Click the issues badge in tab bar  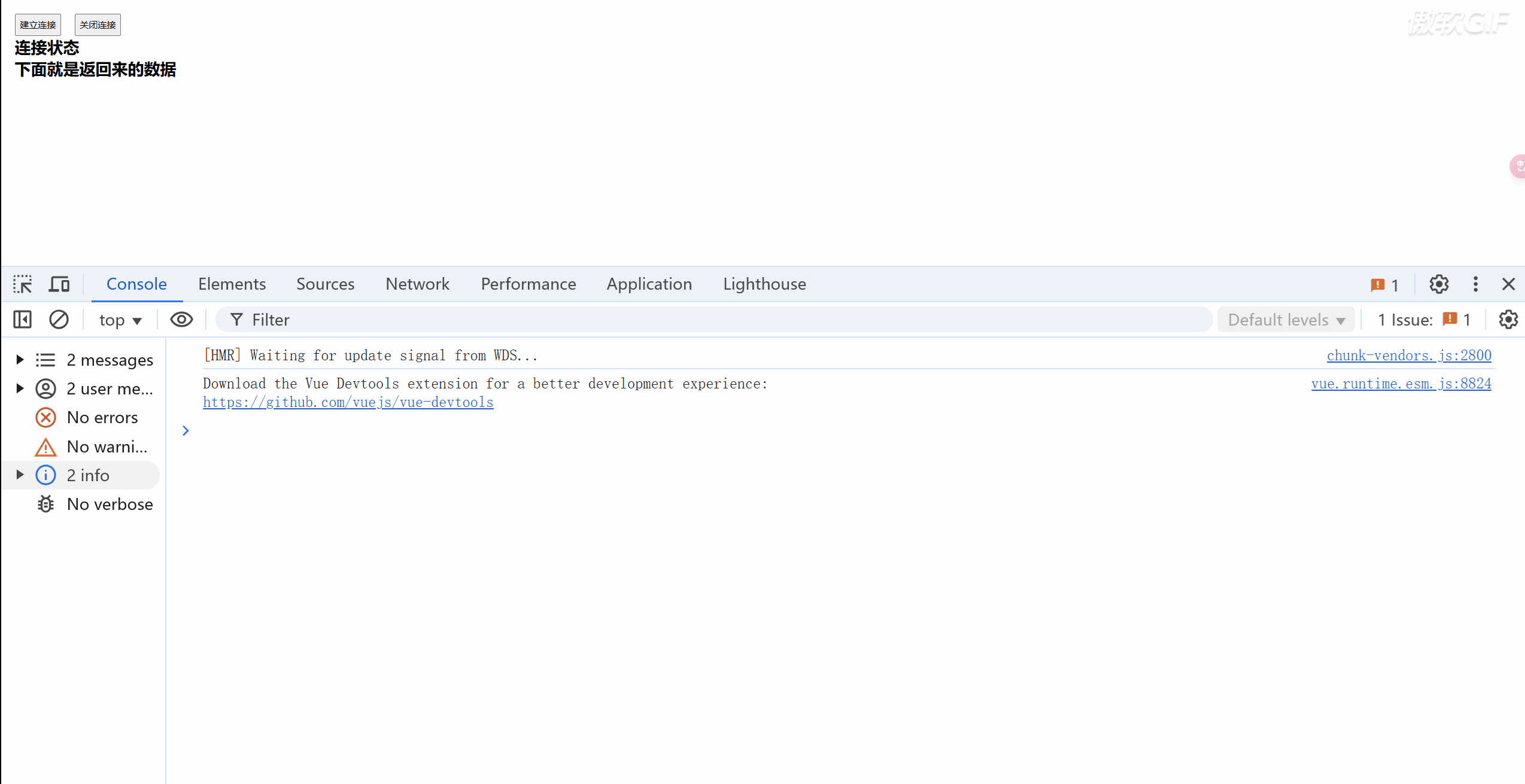click(1385, 285)
